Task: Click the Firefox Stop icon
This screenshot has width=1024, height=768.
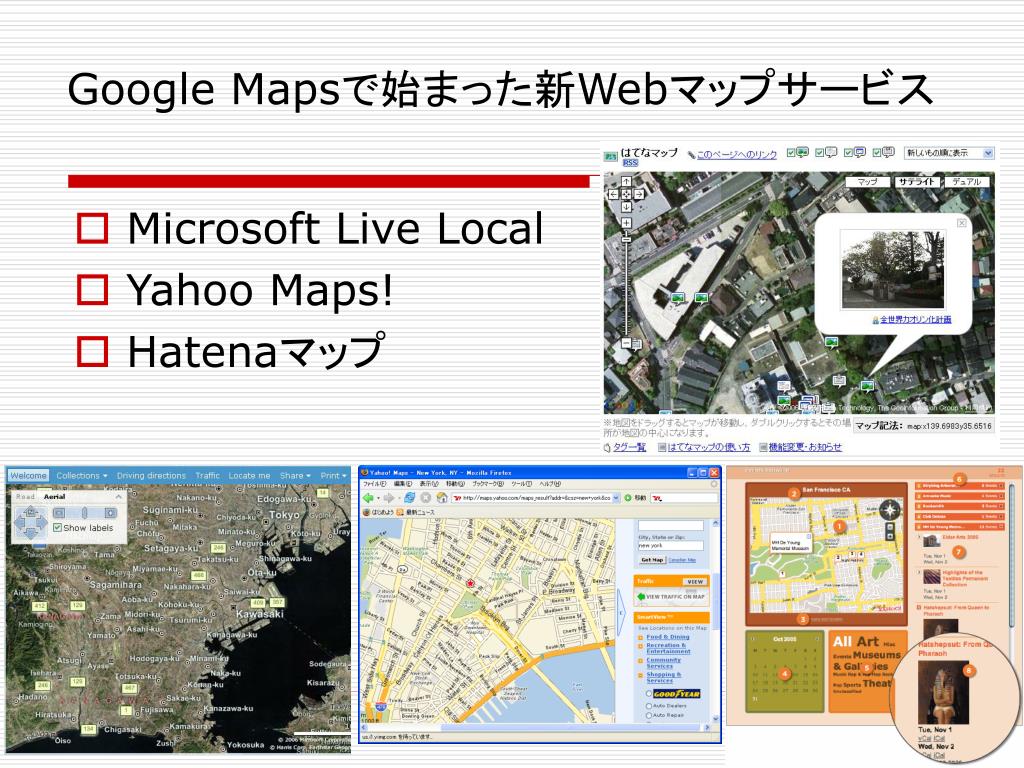Action: click(426, 498)
